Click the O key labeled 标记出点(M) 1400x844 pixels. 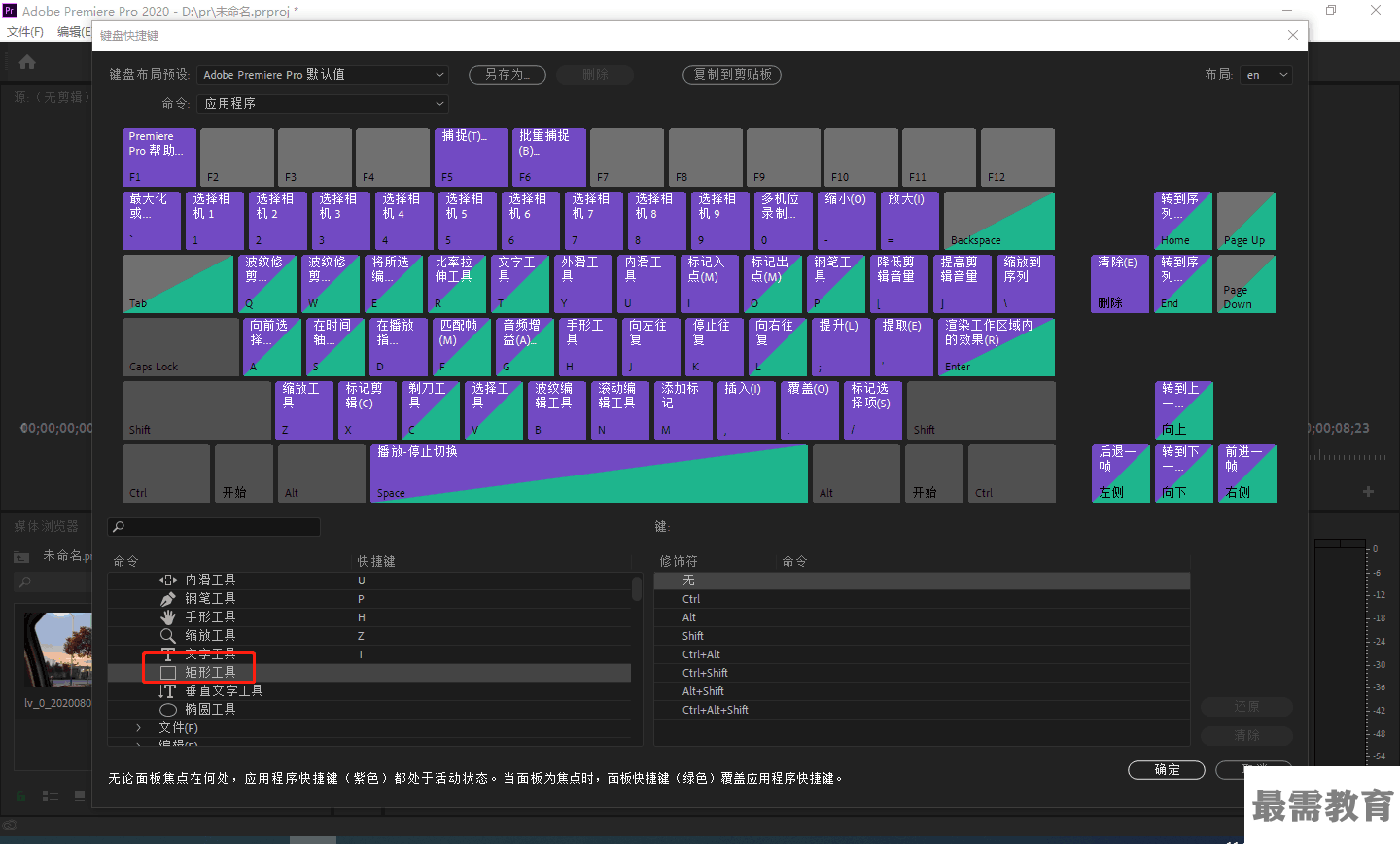774,284
